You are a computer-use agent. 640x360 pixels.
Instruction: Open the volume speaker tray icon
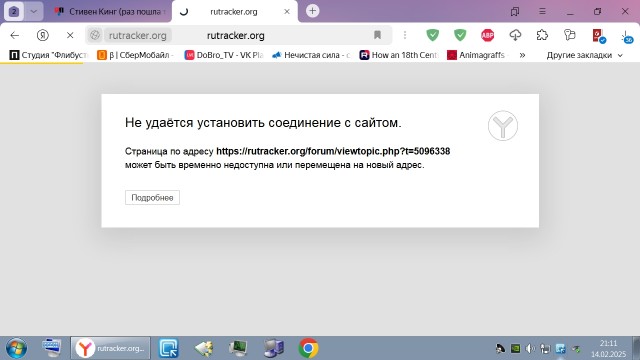click(x=530, y=349)
